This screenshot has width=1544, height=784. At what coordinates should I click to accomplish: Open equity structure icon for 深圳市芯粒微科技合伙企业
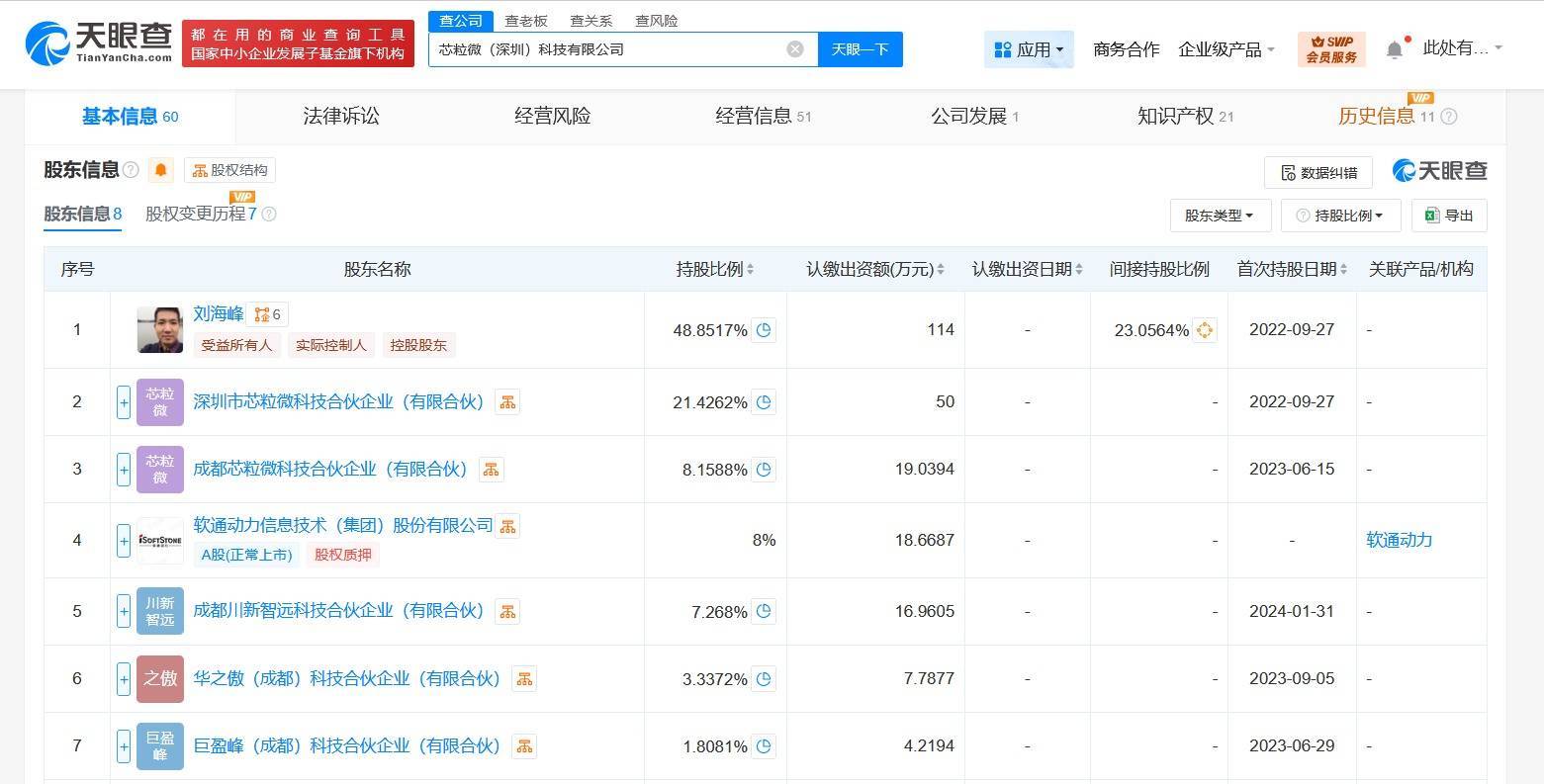click(x=507, y=401)
